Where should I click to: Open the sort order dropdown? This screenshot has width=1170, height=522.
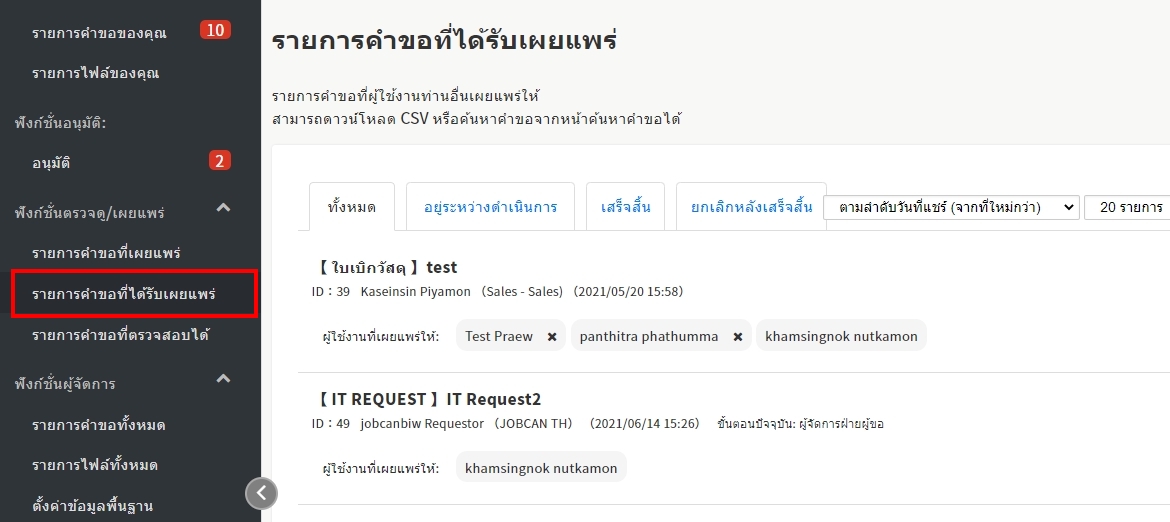(x=950, y=208)
